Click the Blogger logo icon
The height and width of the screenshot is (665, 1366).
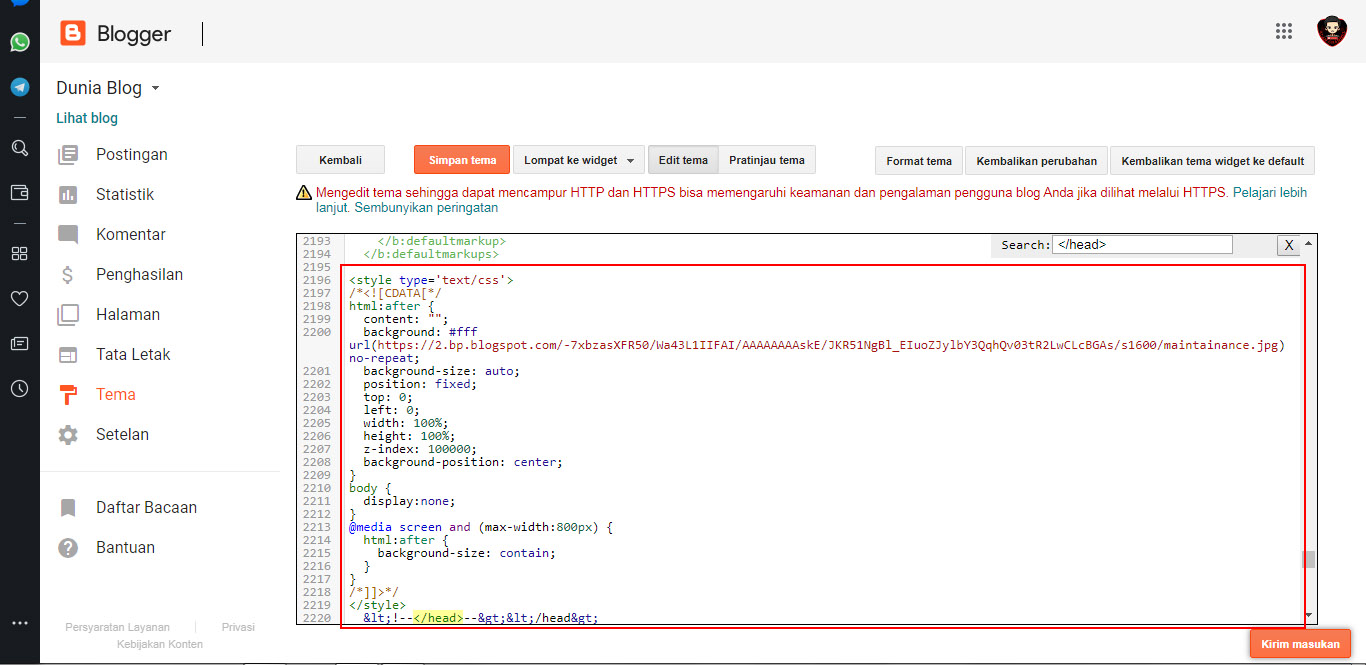coord(73,34)
